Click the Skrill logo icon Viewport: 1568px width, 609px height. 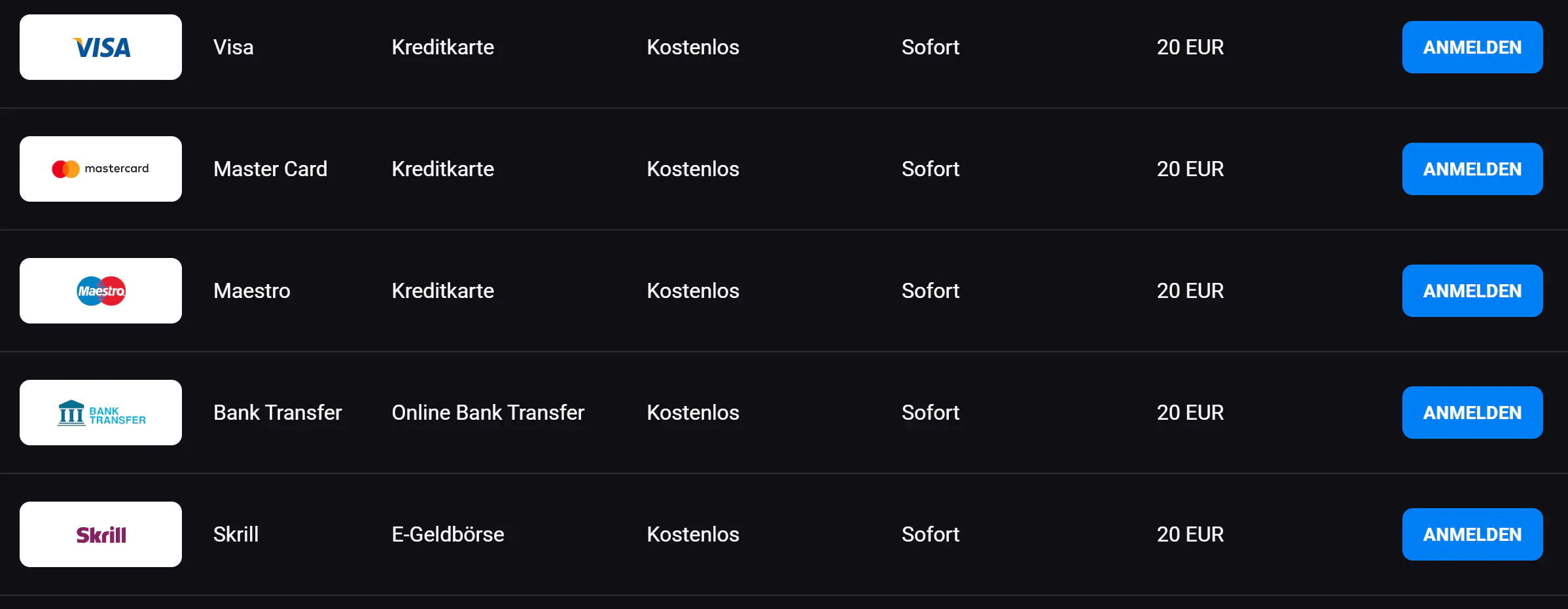(101, 534)
